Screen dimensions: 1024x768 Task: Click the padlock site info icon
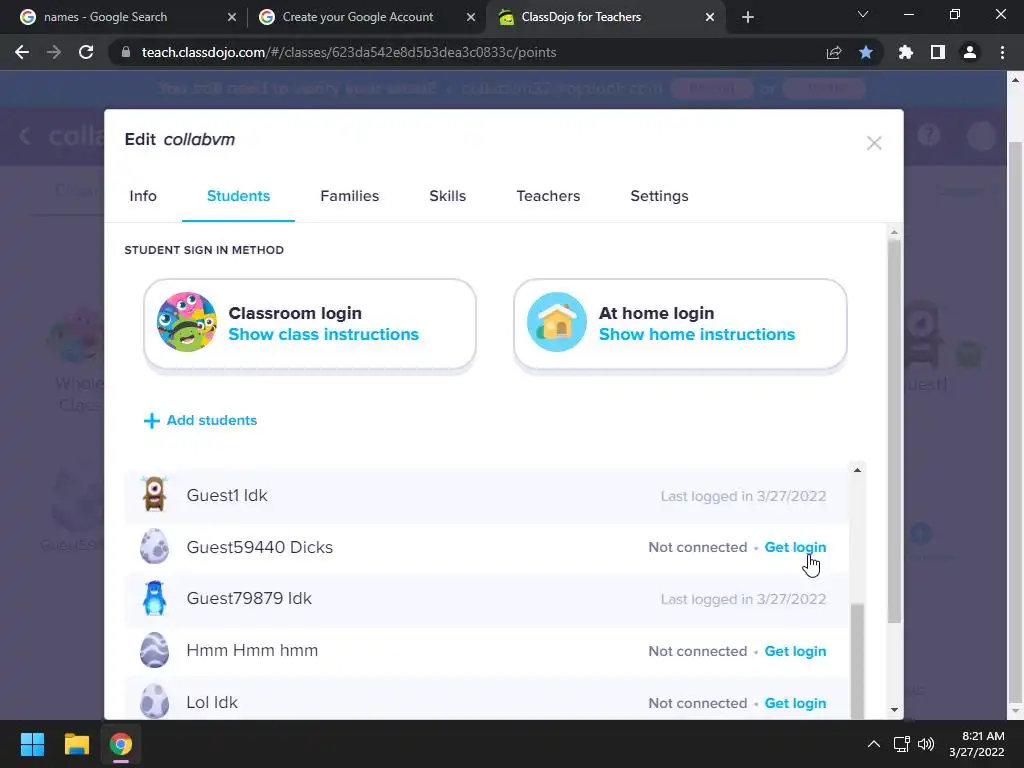pos(126,52)
